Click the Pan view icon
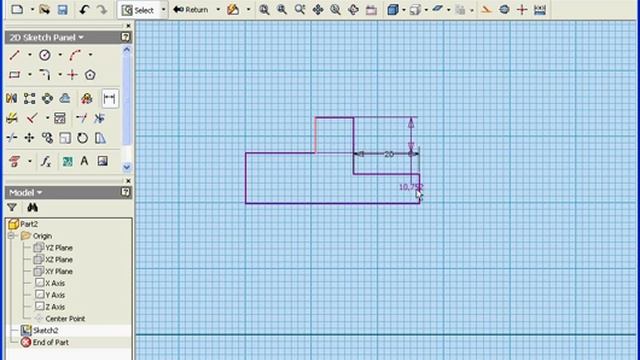 [318, 9]
